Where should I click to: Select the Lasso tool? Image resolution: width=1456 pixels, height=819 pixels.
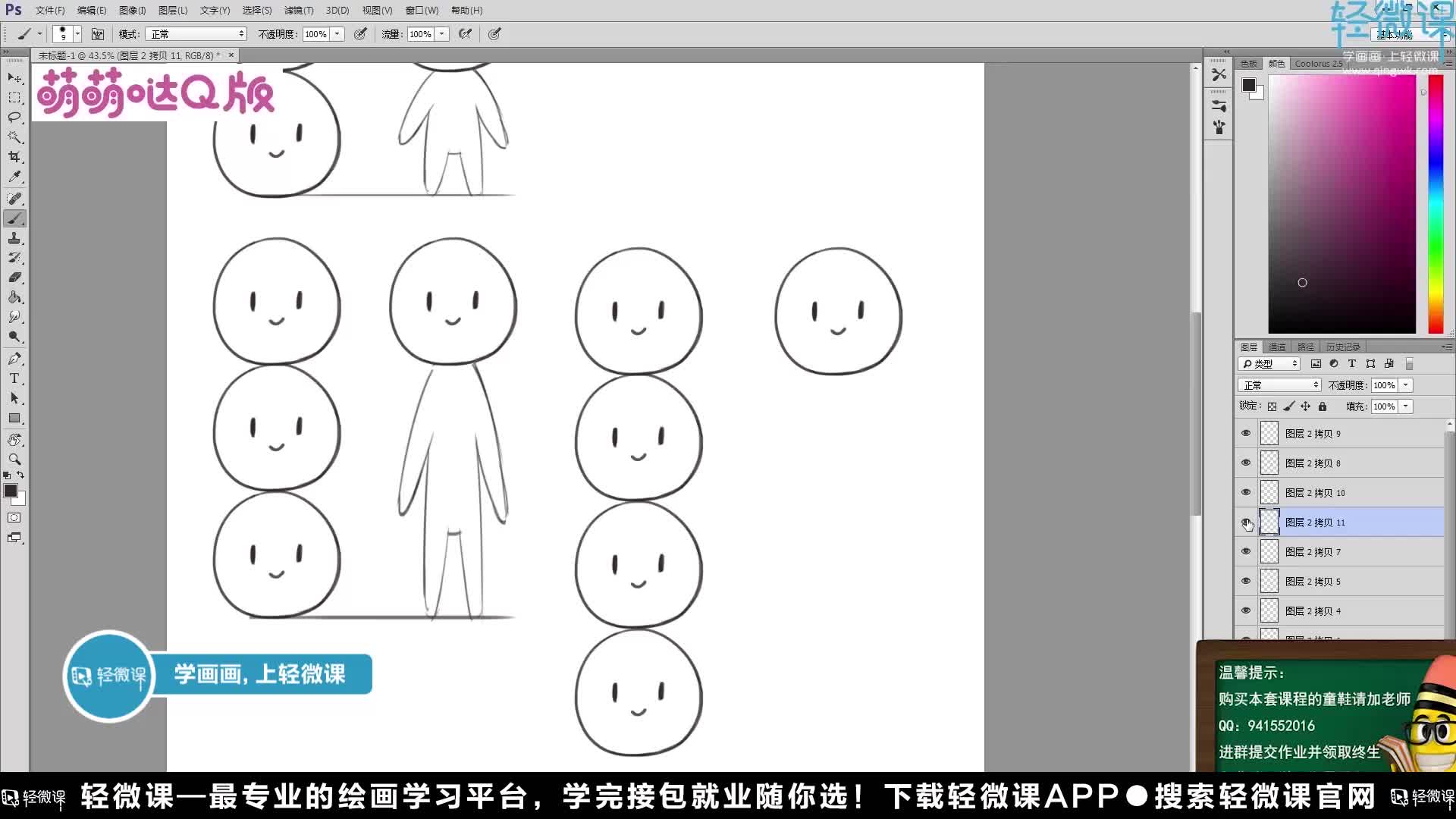(14, 118)
